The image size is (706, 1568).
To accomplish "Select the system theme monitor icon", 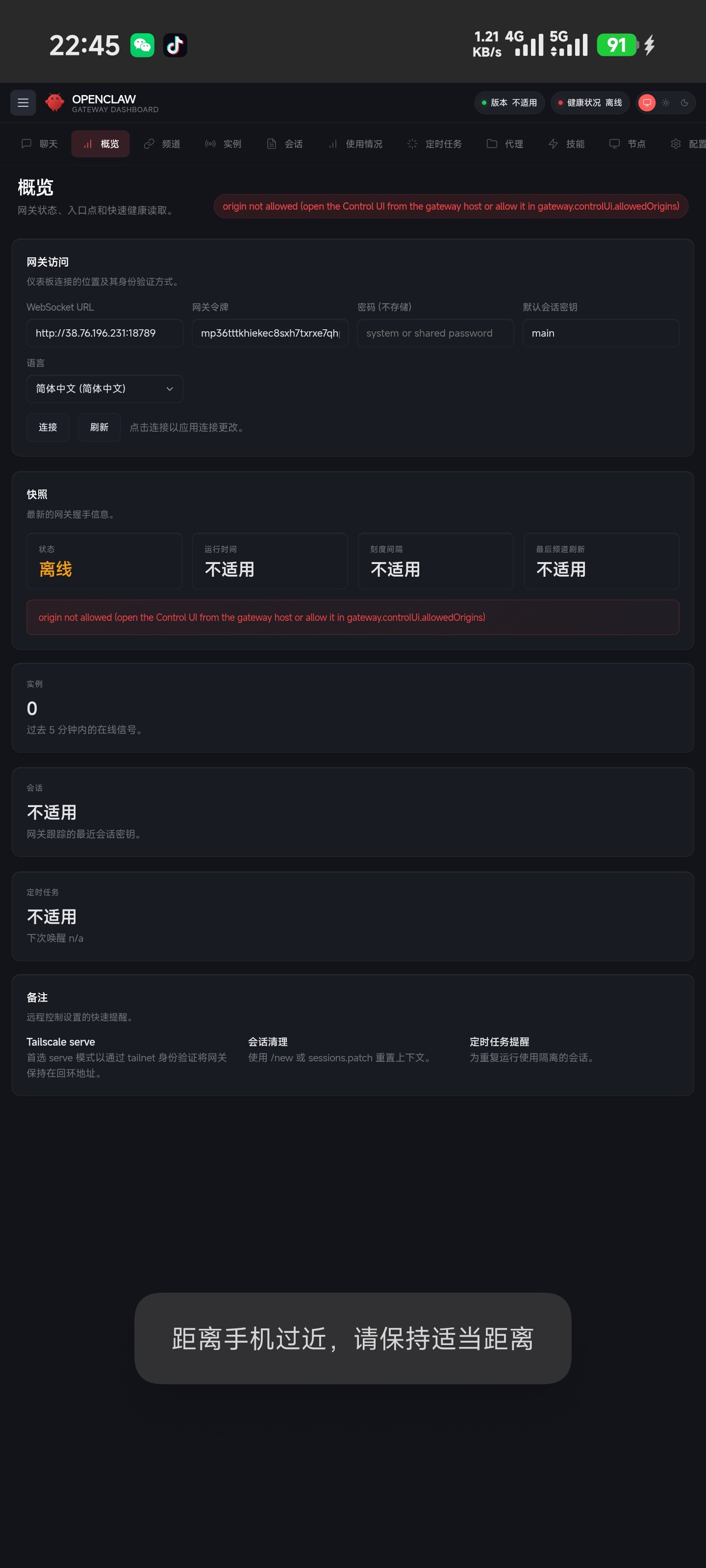I will 647,103.
